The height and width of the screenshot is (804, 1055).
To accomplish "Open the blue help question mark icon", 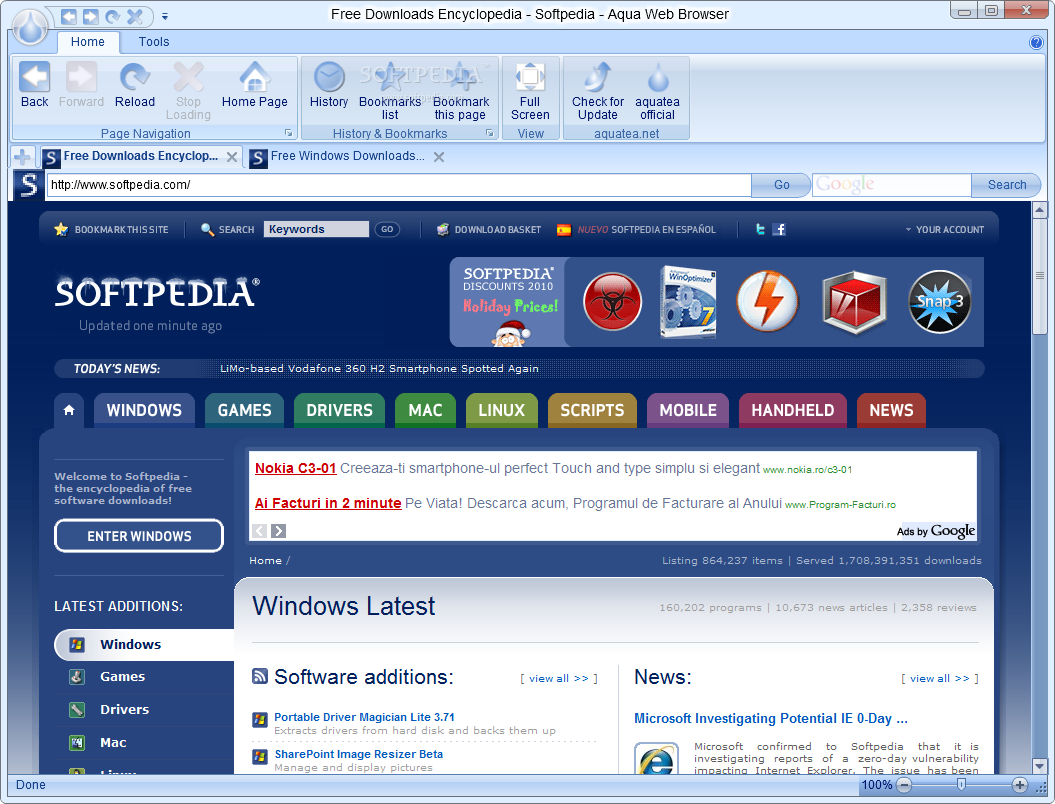I will click(x=1036, y=42).
